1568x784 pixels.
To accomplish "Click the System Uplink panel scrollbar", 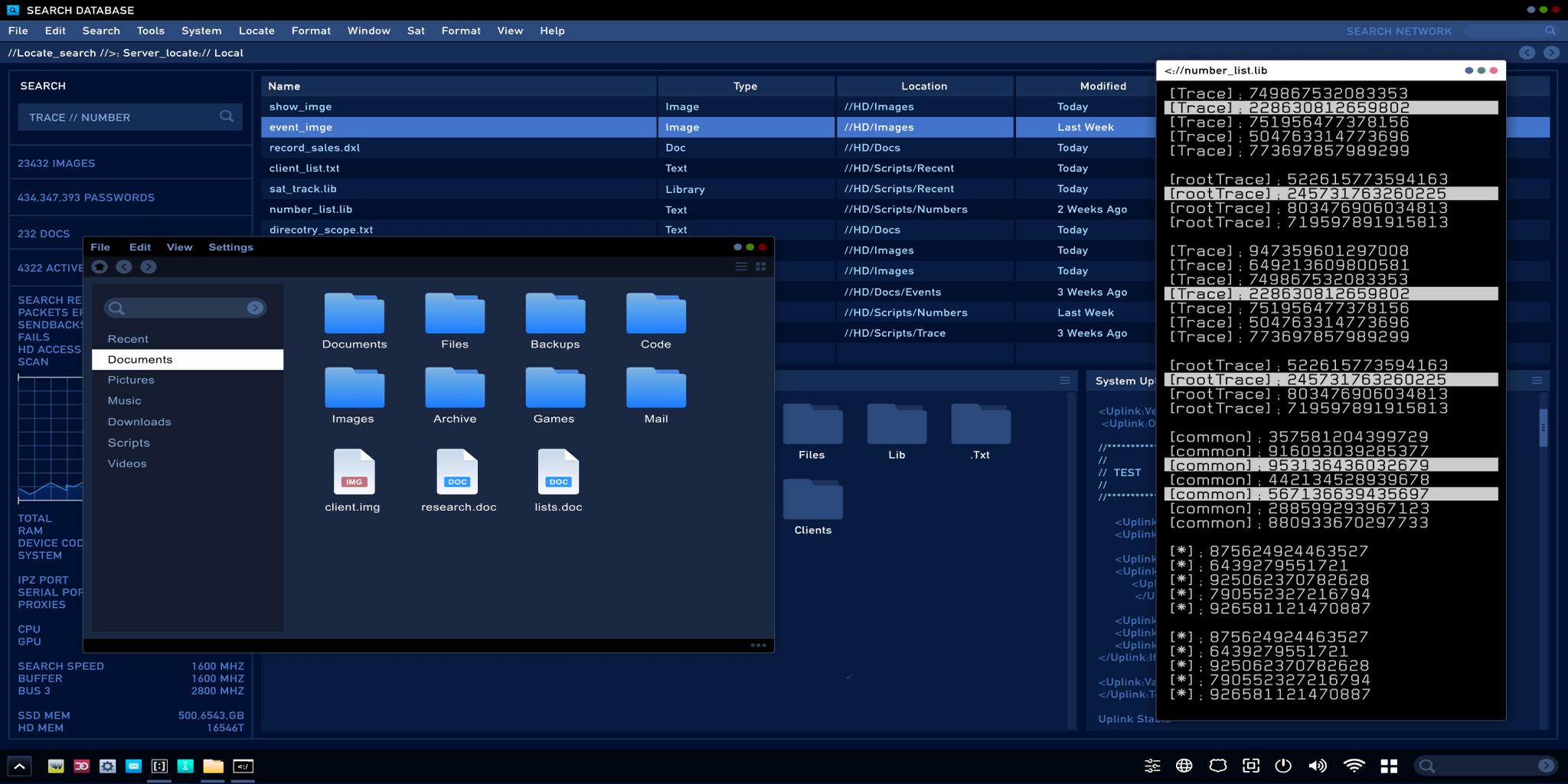I will coord(1543,427).
